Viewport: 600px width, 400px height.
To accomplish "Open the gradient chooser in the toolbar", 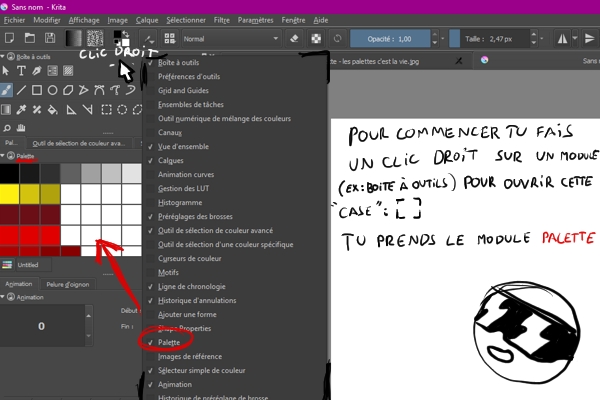I will click(x=73, y=38).
